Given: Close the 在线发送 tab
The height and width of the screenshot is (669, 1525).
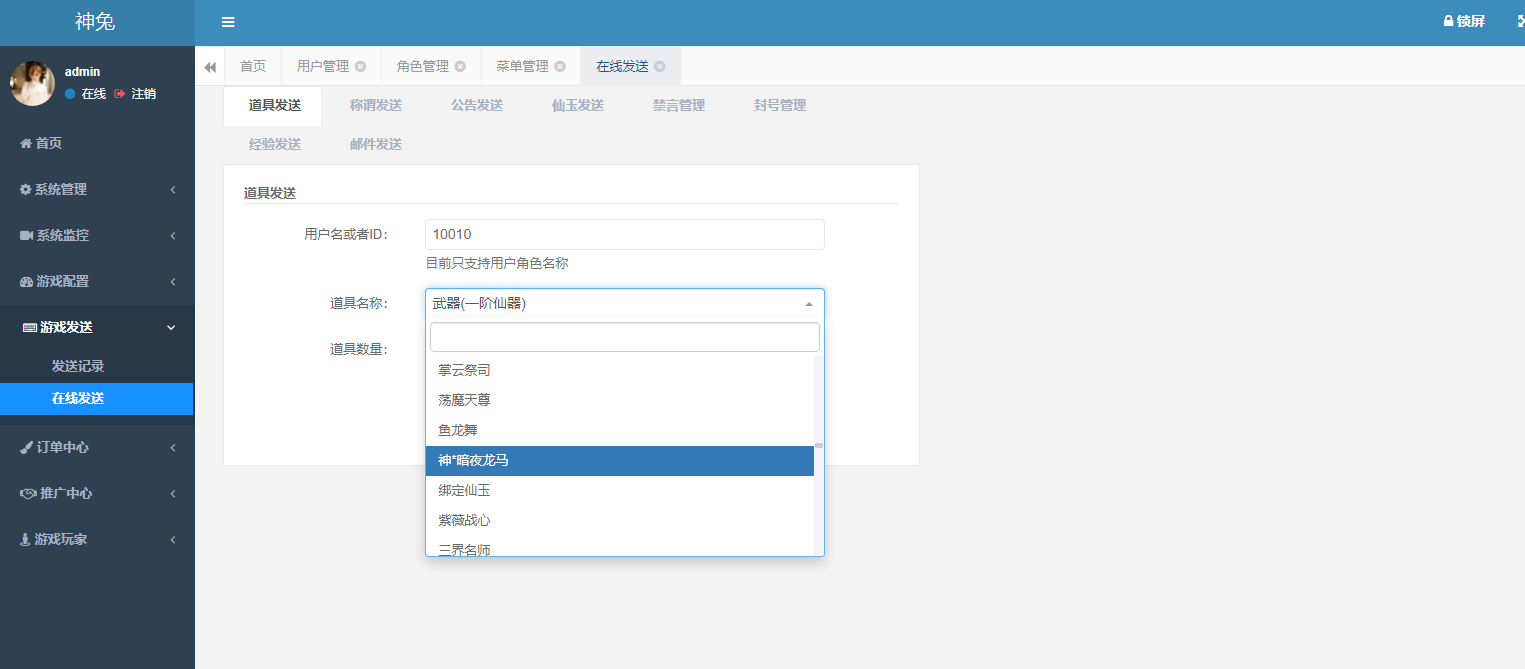Looking at the screenshot, I should [x=660, y=67].
